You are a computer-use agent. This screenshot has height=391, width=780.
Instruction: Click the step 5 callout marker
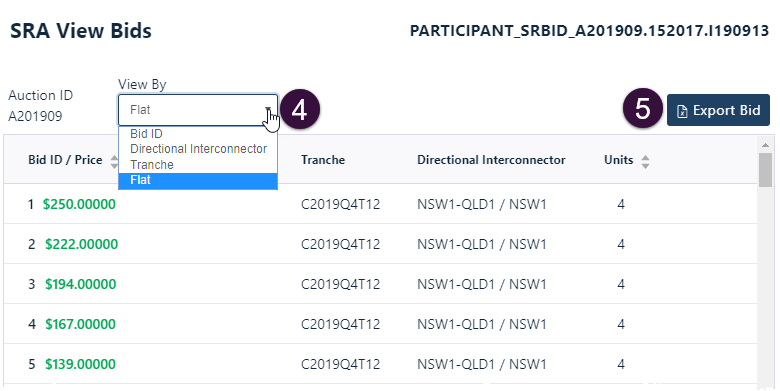pyautogui.click(x=642, y=109)
